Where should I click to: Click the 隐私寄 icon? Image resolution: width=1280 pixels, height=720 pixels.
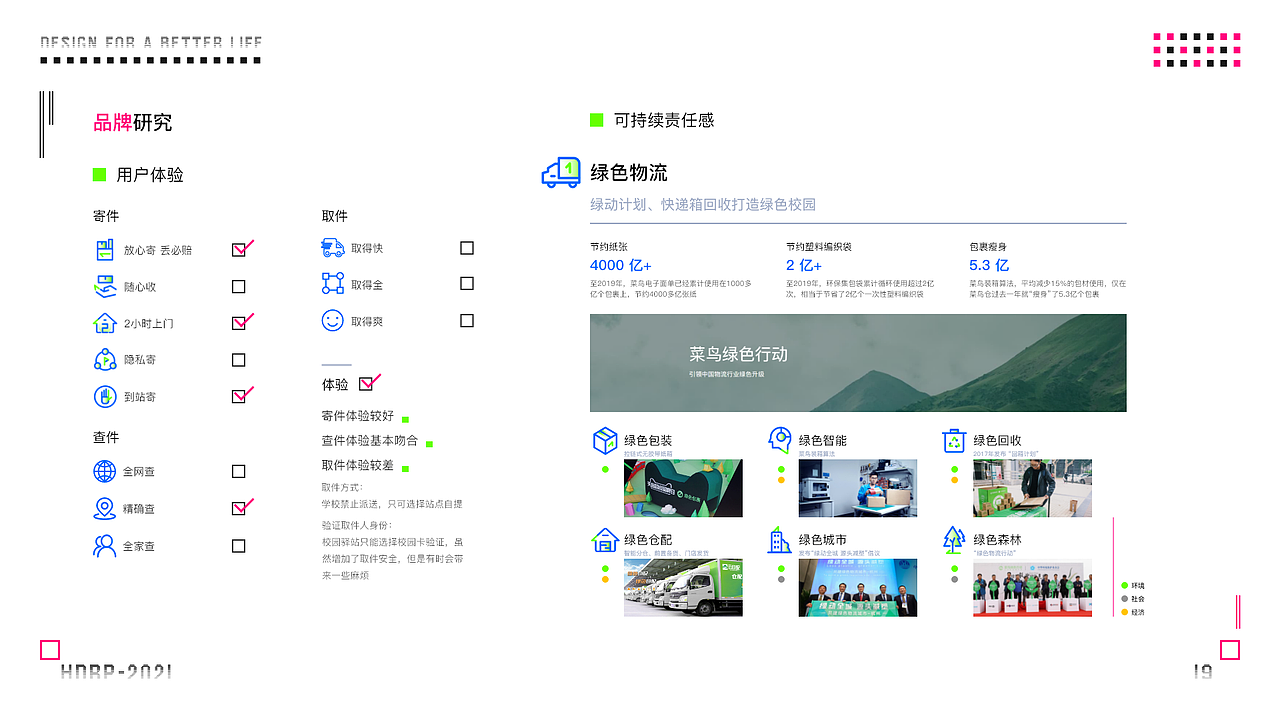click(x=105, y=360)
